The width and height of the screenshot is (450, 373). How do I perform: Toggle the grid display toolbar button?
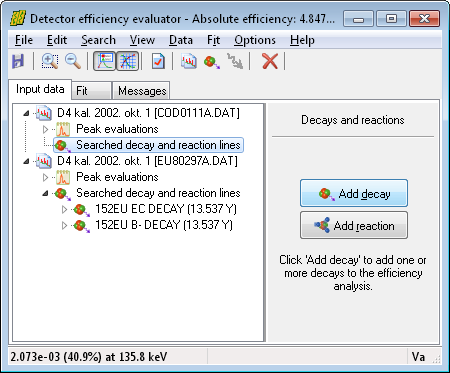pyautogui.click(x=127, y=61)
